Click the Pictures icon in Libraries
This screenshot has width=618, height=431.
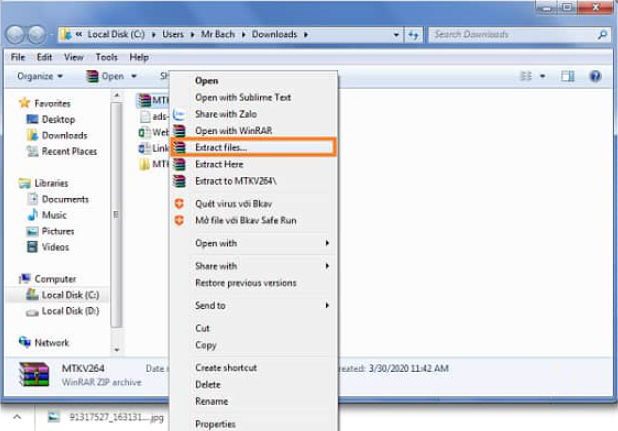[x=32, y=231]
